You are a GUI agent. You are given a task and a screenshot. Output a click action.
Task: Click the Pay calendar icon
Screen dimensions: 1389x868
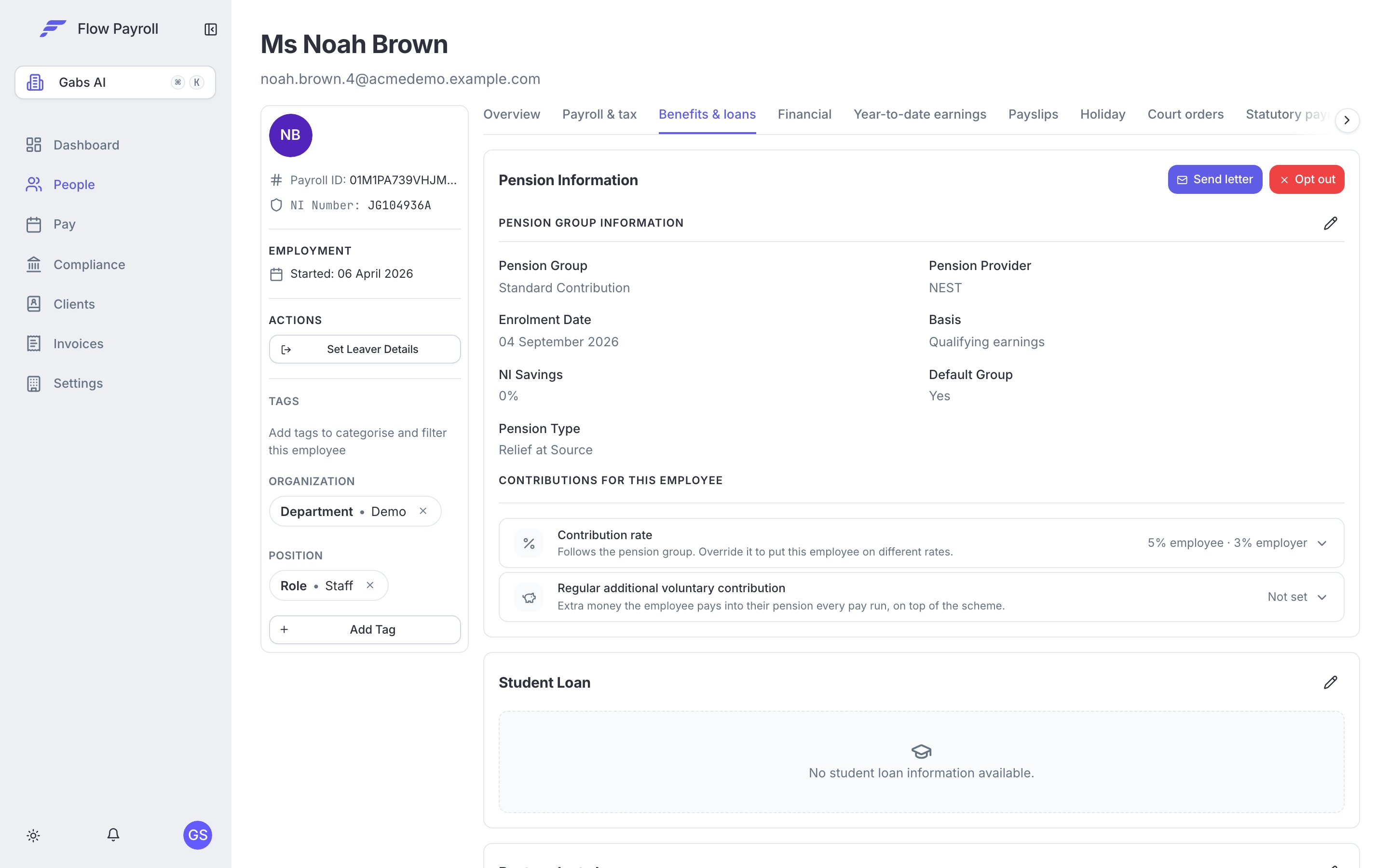click(x=34, y=224)
